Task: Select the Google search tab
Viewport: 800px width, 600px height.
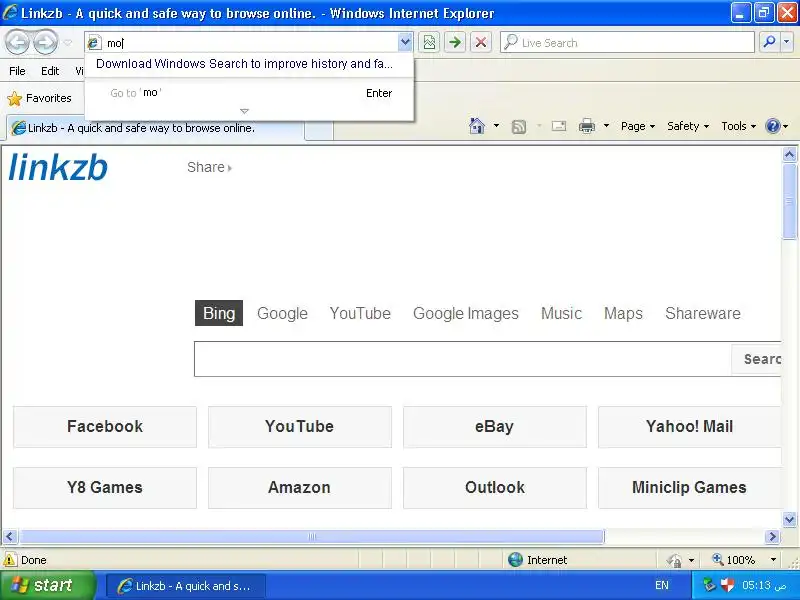Action: coord(282,313)
